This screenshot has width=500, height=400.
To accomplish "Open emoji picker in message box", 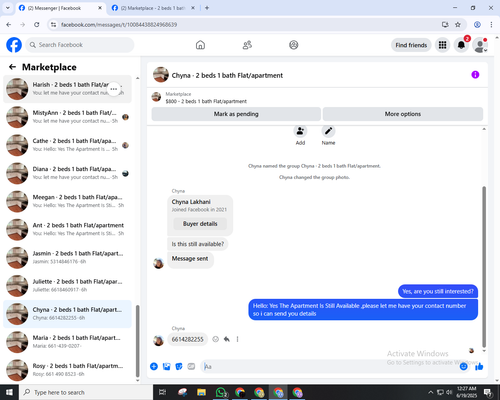I will tap(463, 367).
